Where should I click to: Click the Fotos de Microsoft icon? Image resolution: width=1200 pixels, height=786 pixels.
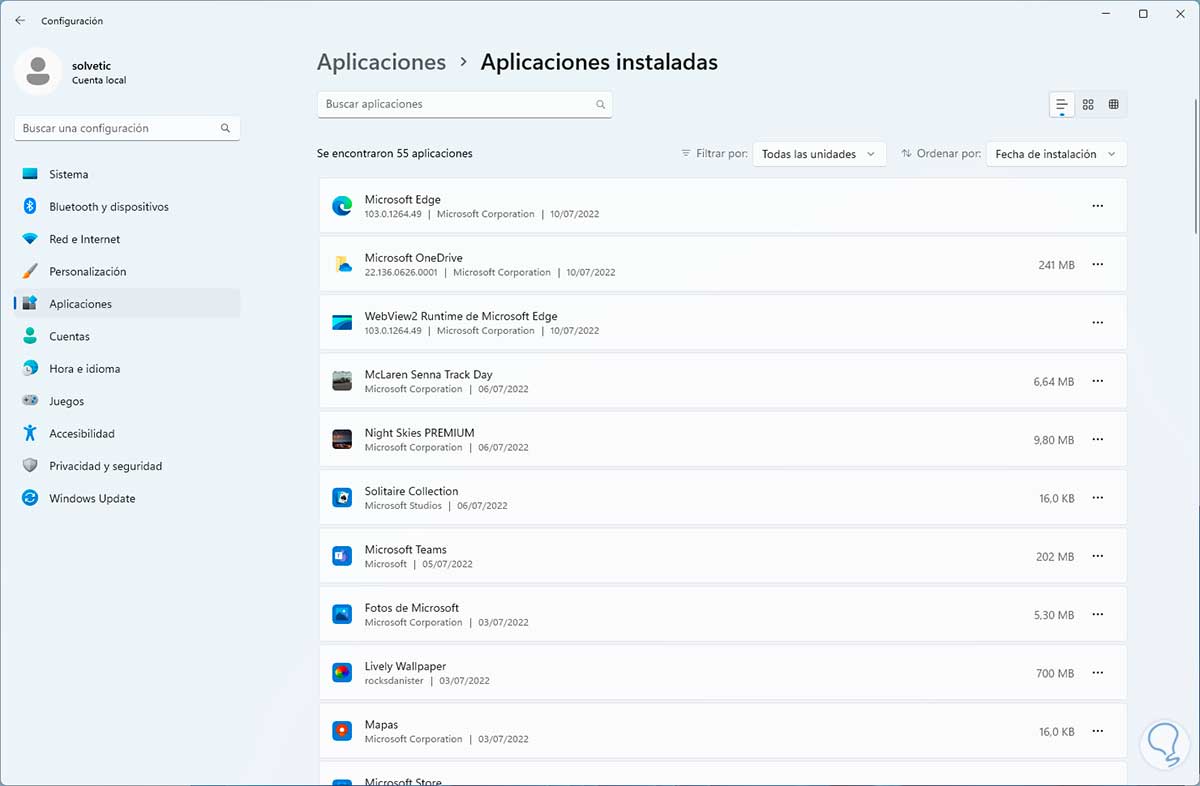(x=342, y=615)
